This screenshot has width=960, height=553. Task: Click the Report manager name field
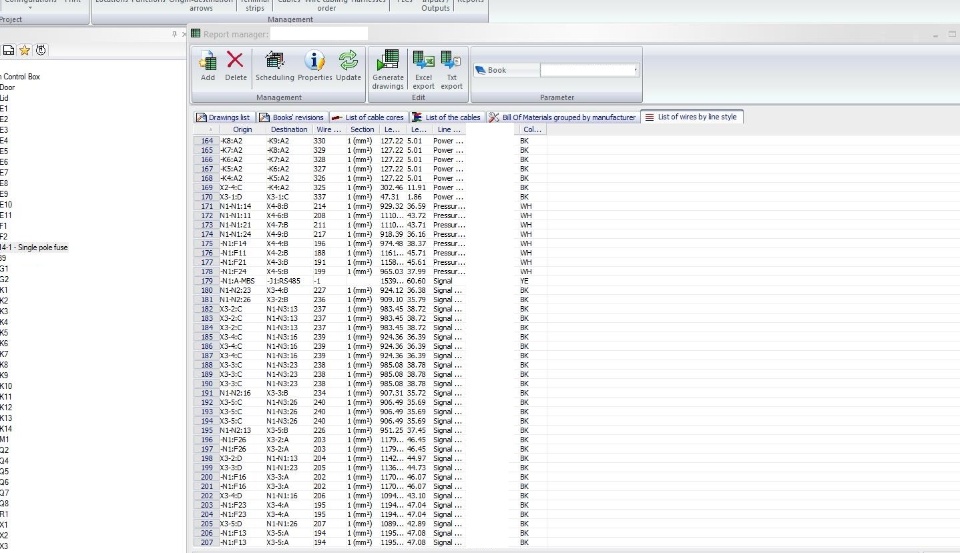(x=319, y=34)
